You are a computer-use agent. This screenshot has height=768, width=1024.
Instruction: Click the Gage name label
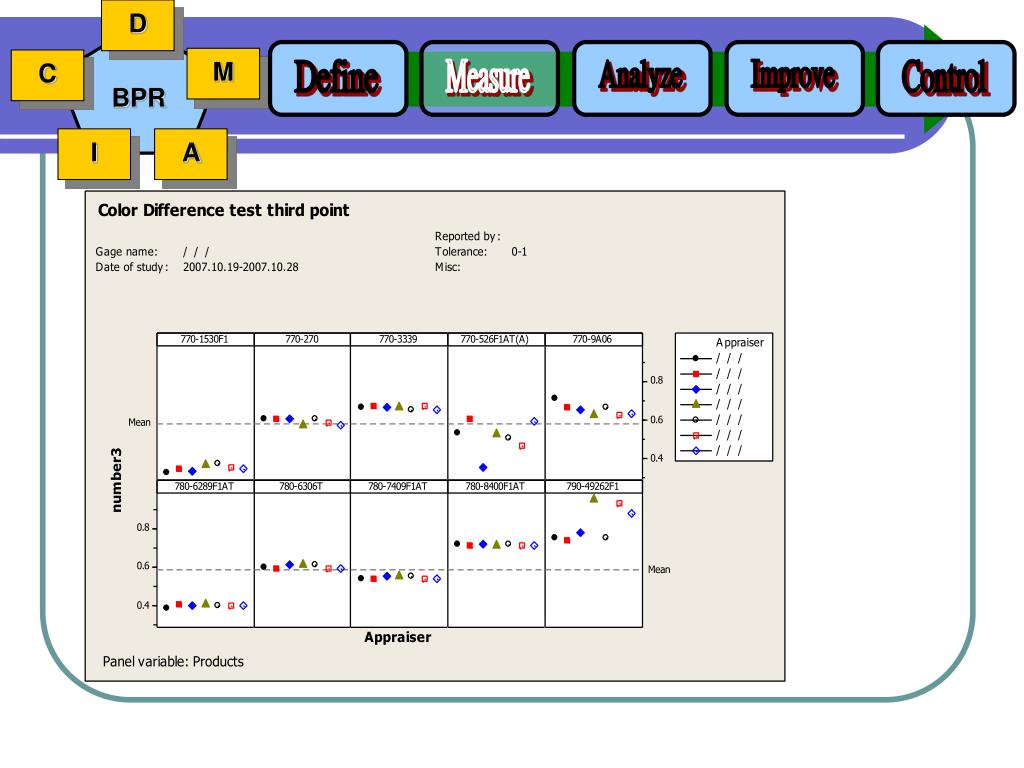point(127,252)
